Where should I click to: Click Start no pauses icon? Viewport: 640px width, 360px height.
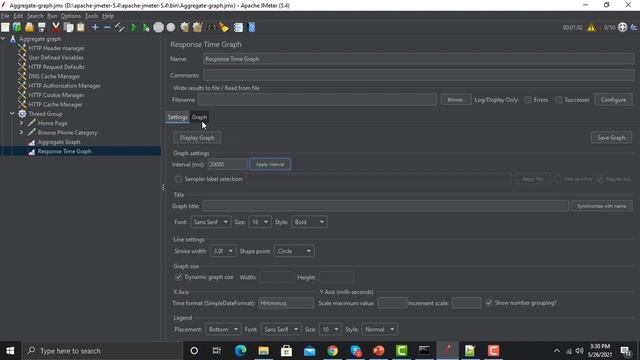(146, 28)
